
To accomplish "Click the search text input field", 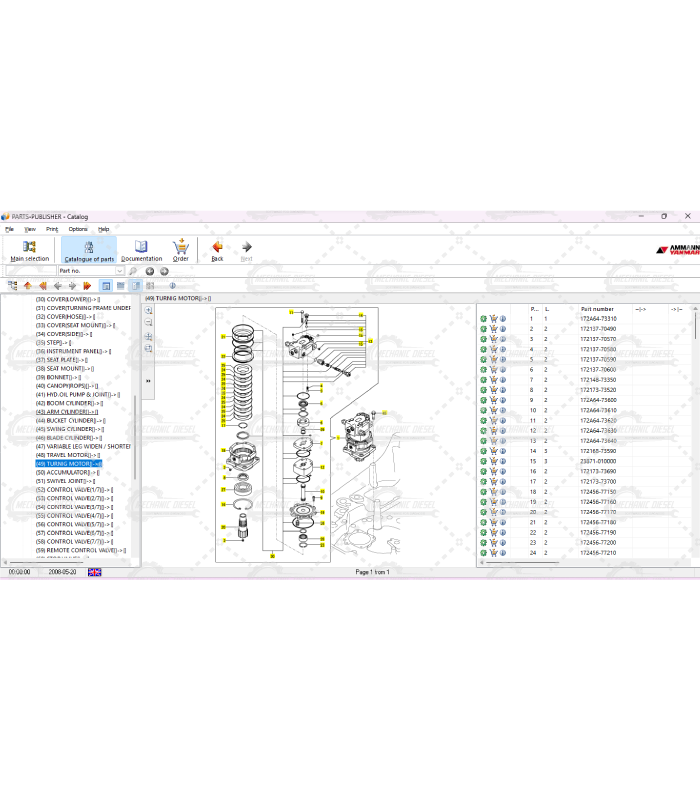I will click(30, 271).
